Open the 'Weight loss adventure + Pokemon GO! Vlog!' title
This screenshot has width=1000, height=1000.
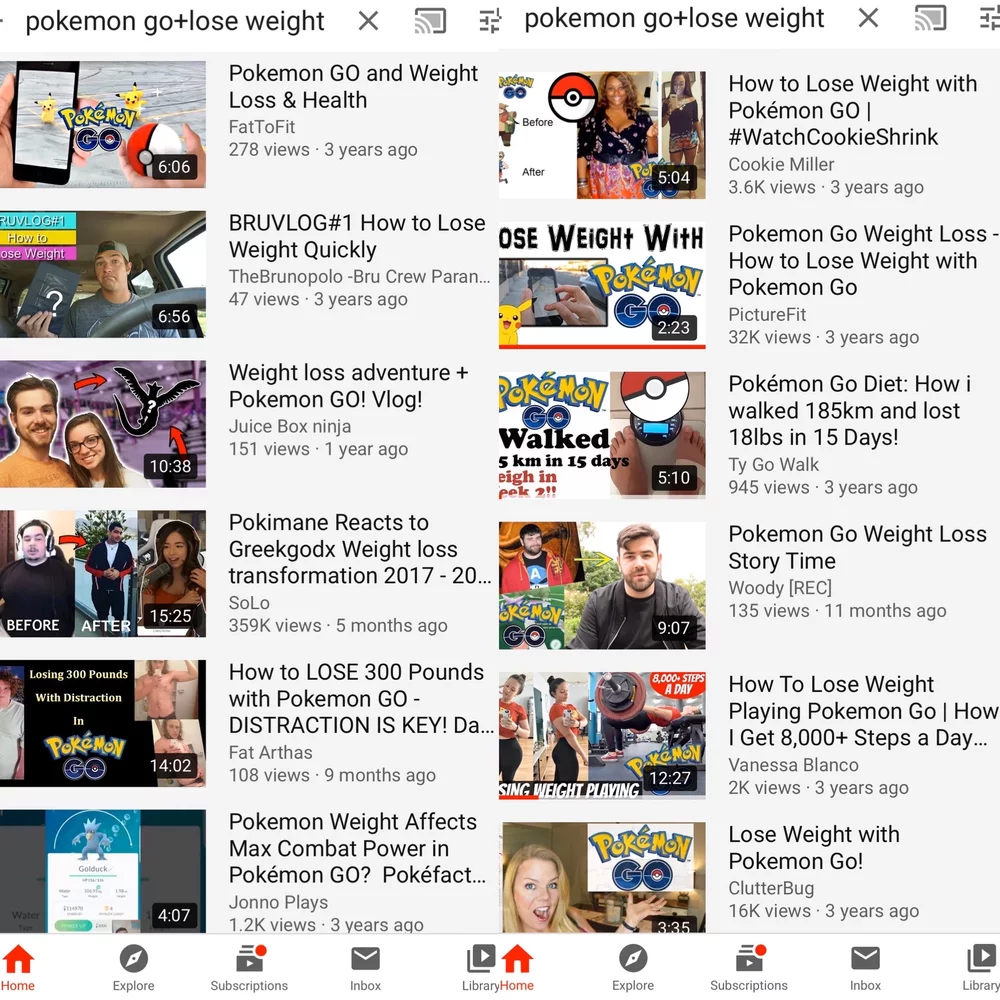[348, 386]
